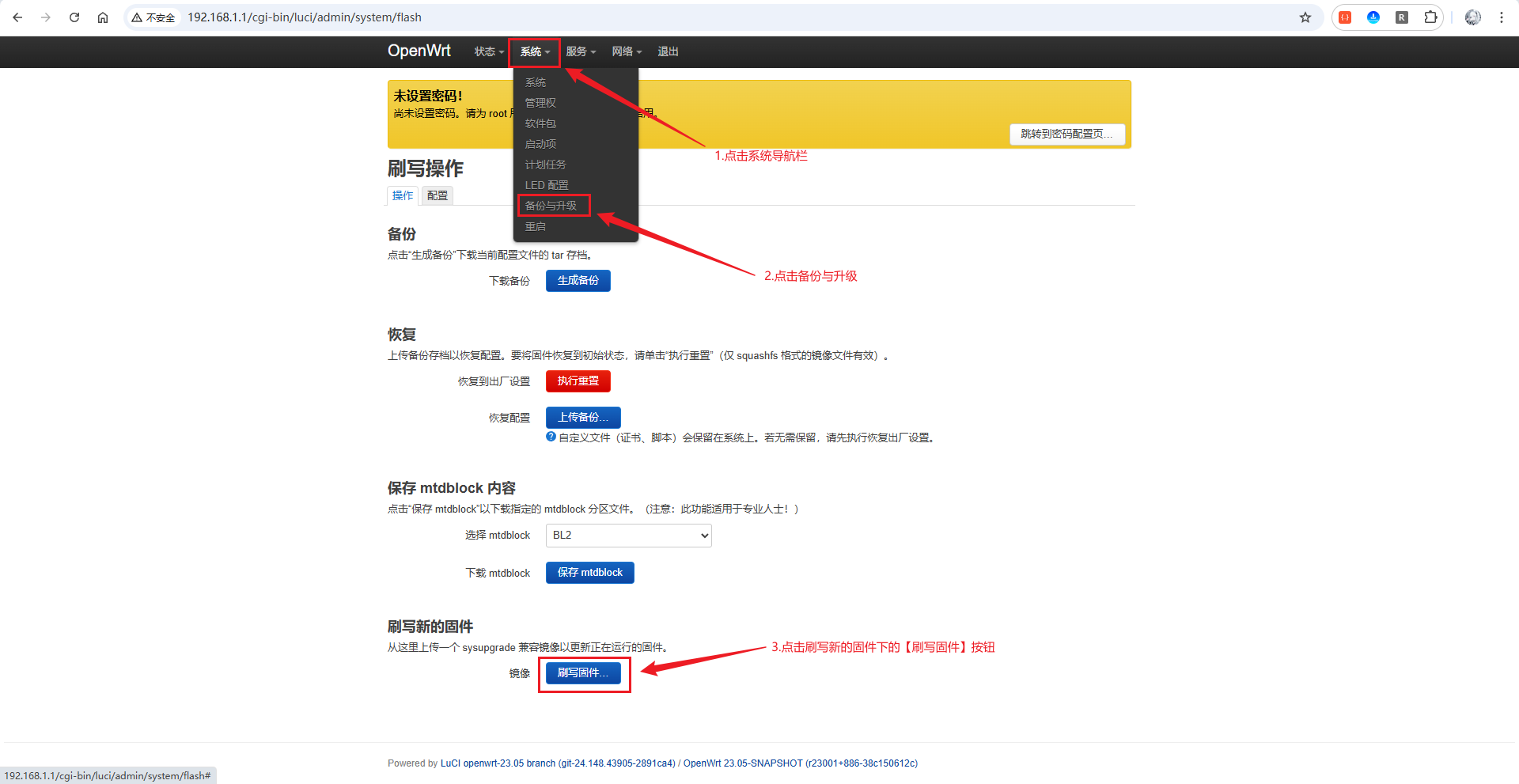
Task: Click the 刷写固件 button
Action: [583, 673]
